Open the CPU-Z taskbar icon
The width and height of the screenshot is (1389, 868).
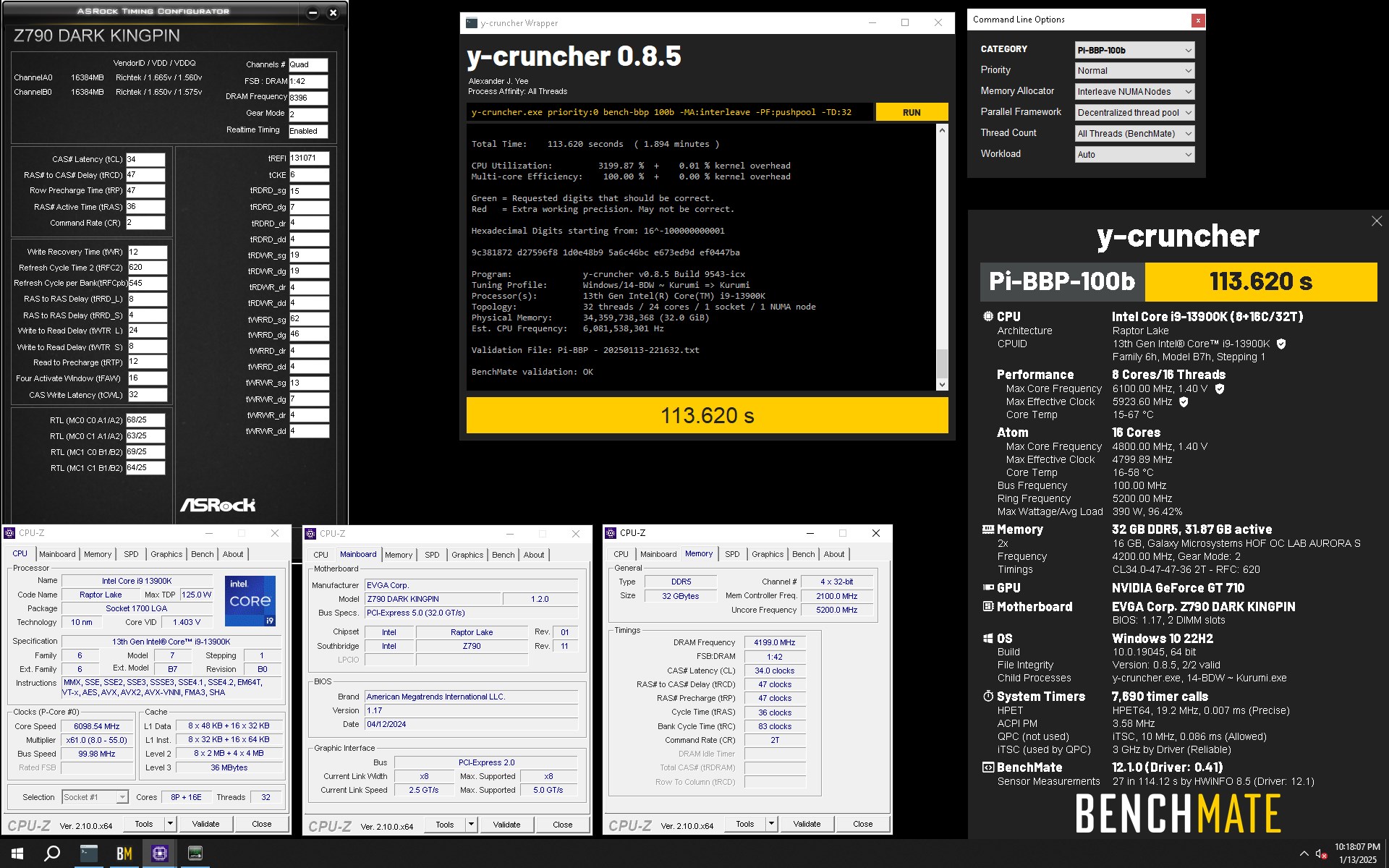tap(159, 854)
